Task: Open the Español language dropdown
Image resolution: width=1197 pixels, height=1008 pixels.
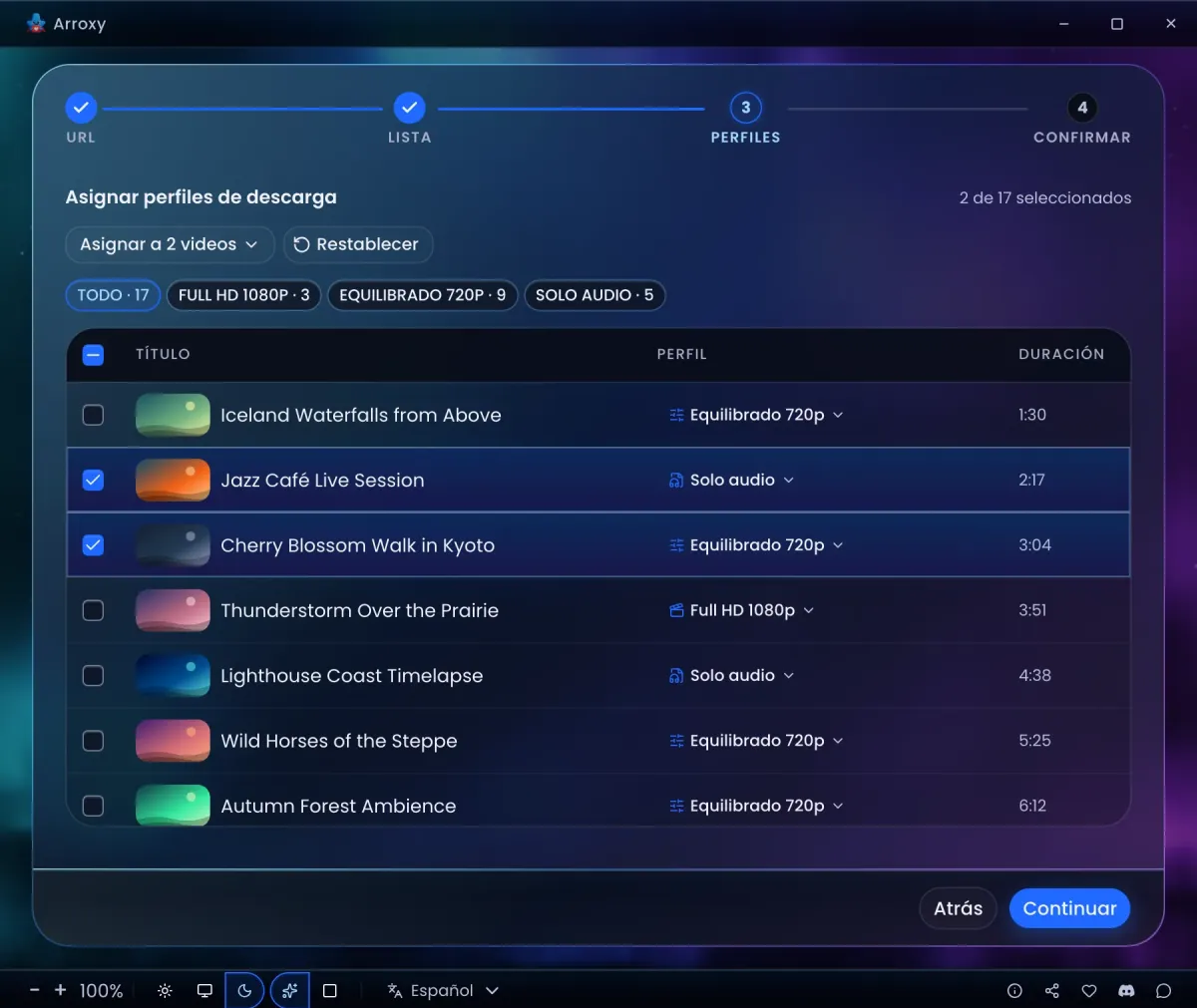Action: (443, 990)
